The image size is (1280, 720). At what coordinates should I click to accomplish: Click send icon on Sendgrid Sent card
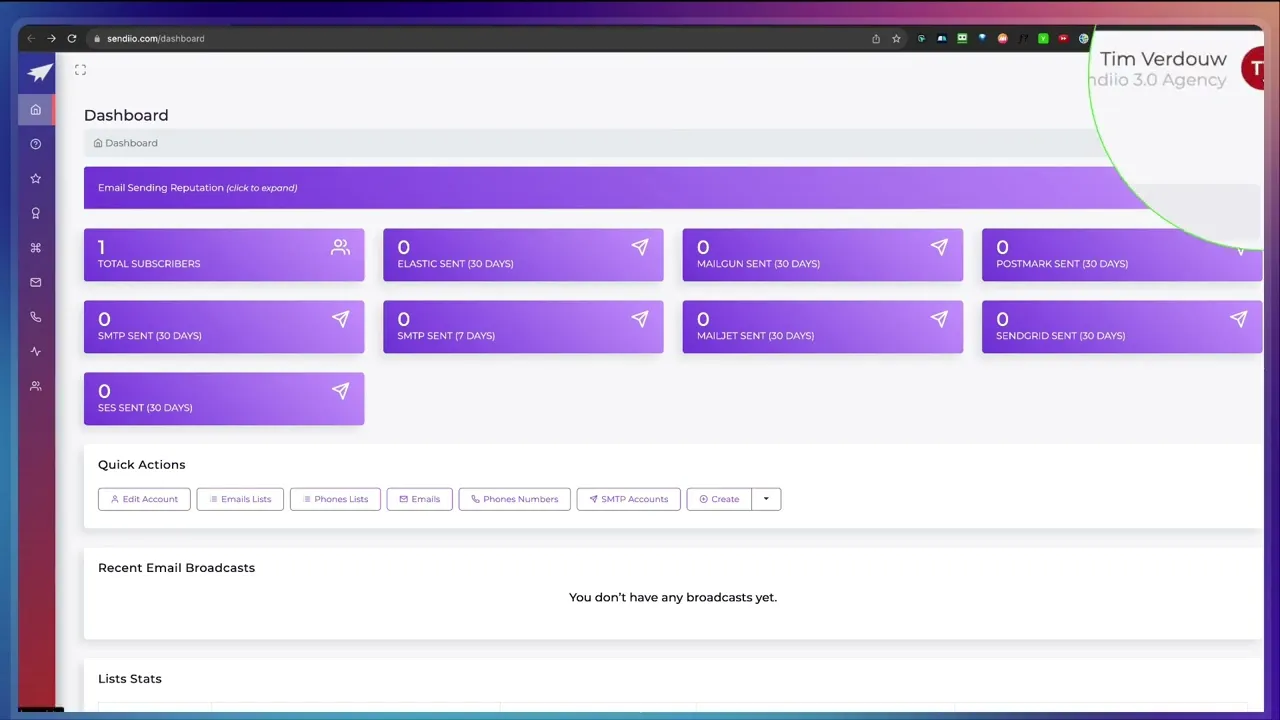(x=1239, y=319)
